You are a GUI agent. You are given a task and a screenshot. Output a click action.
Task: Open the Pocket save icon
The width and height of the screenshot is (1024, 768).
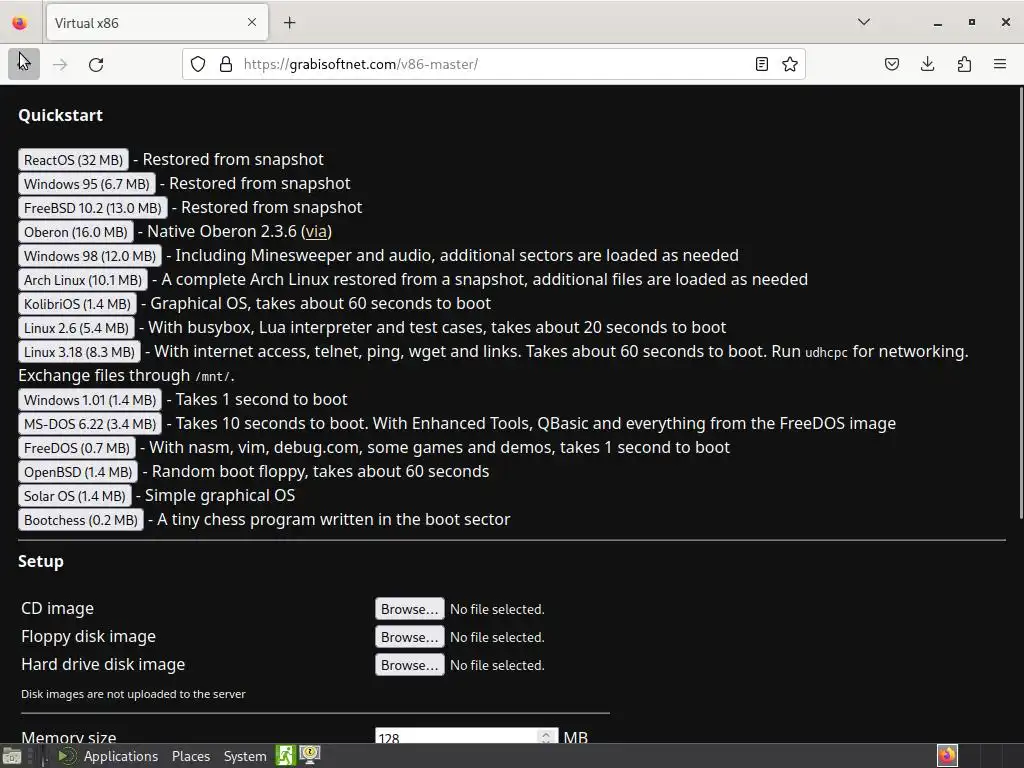pyautogui.click(x=891, y=64)
